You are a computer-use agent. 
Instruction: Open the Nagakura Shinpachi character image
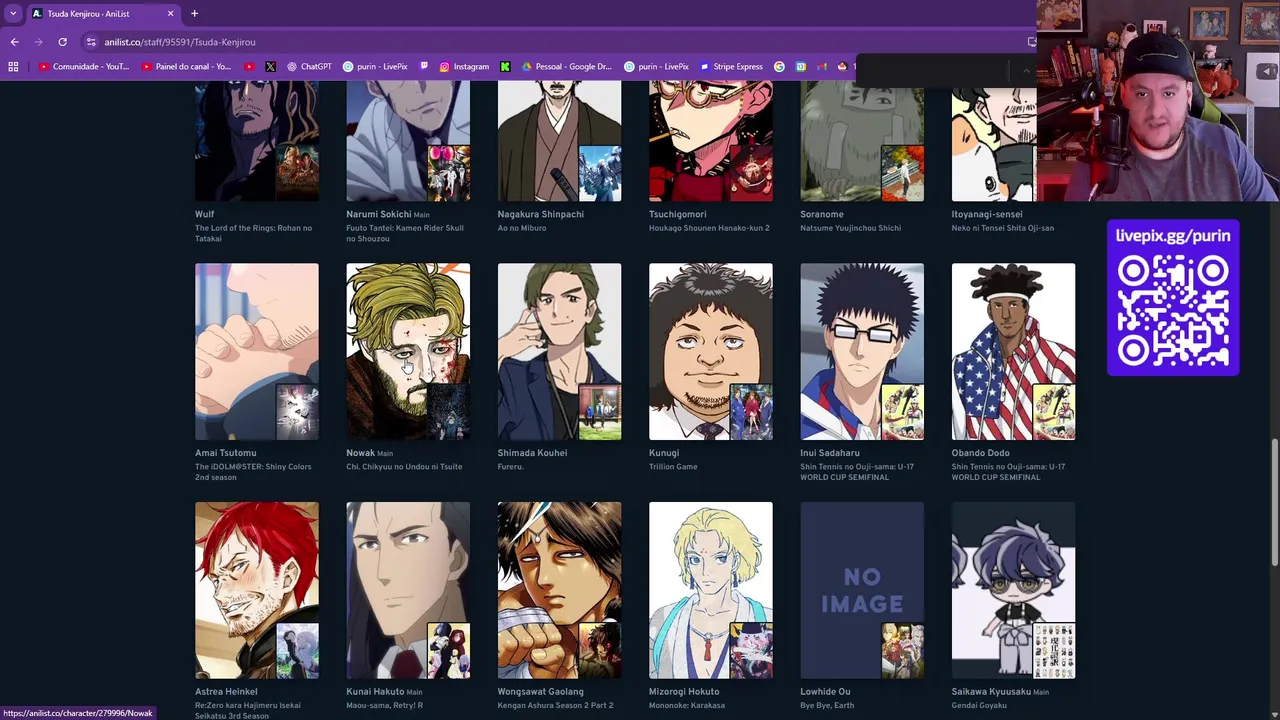point(559,141)
